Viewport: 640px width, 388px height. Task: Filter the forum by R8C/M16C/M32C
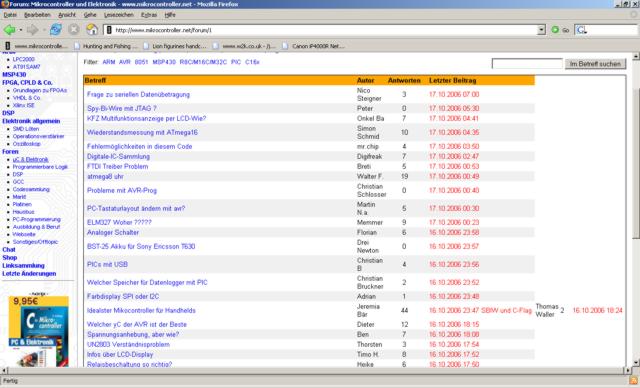click(x=203, y=62)
